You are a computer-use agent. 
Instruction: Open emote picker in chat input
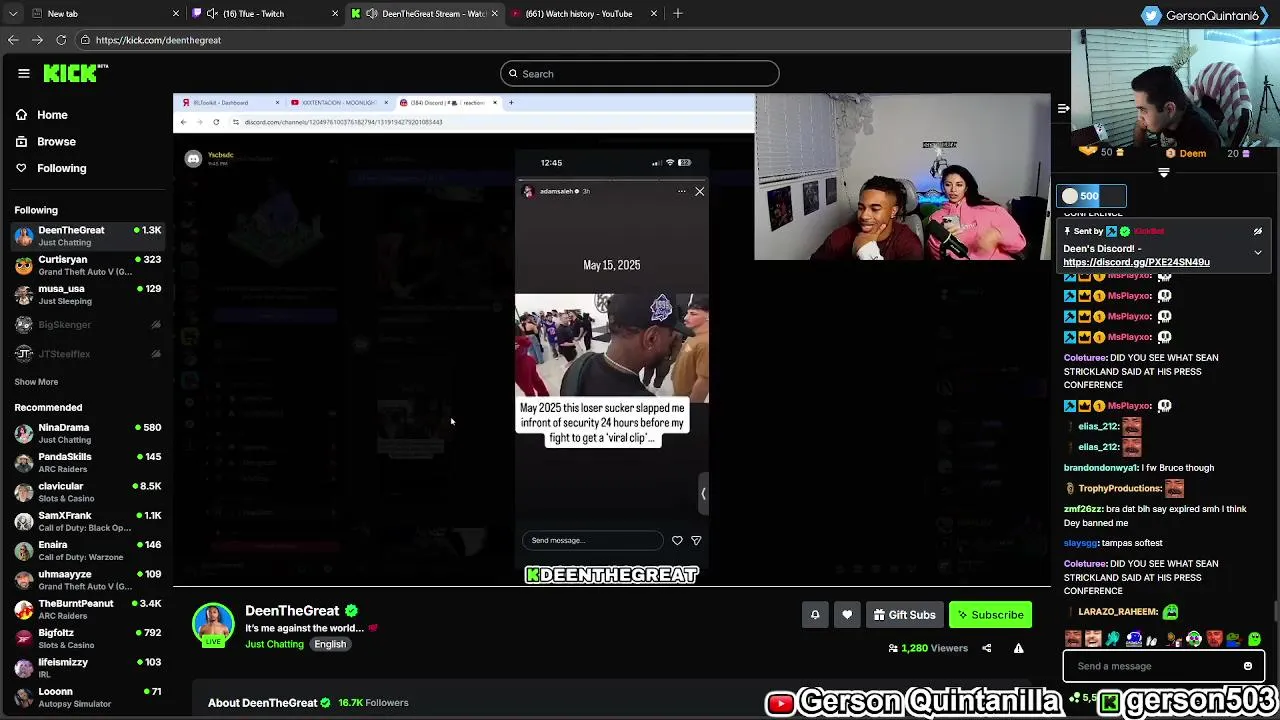[x=1248, y=666]
